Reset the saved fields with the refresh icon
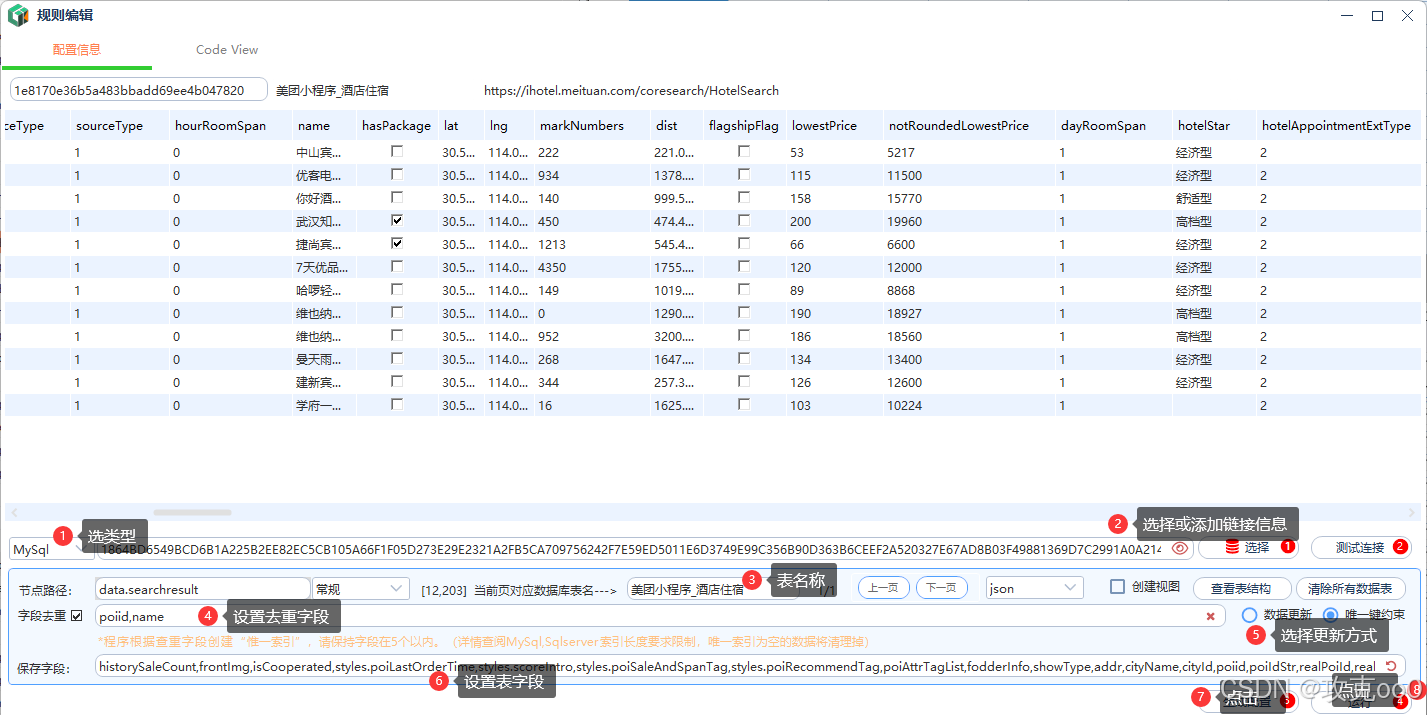Image resolution: width=1427 pixels, height=715 pixels. 1390,666
